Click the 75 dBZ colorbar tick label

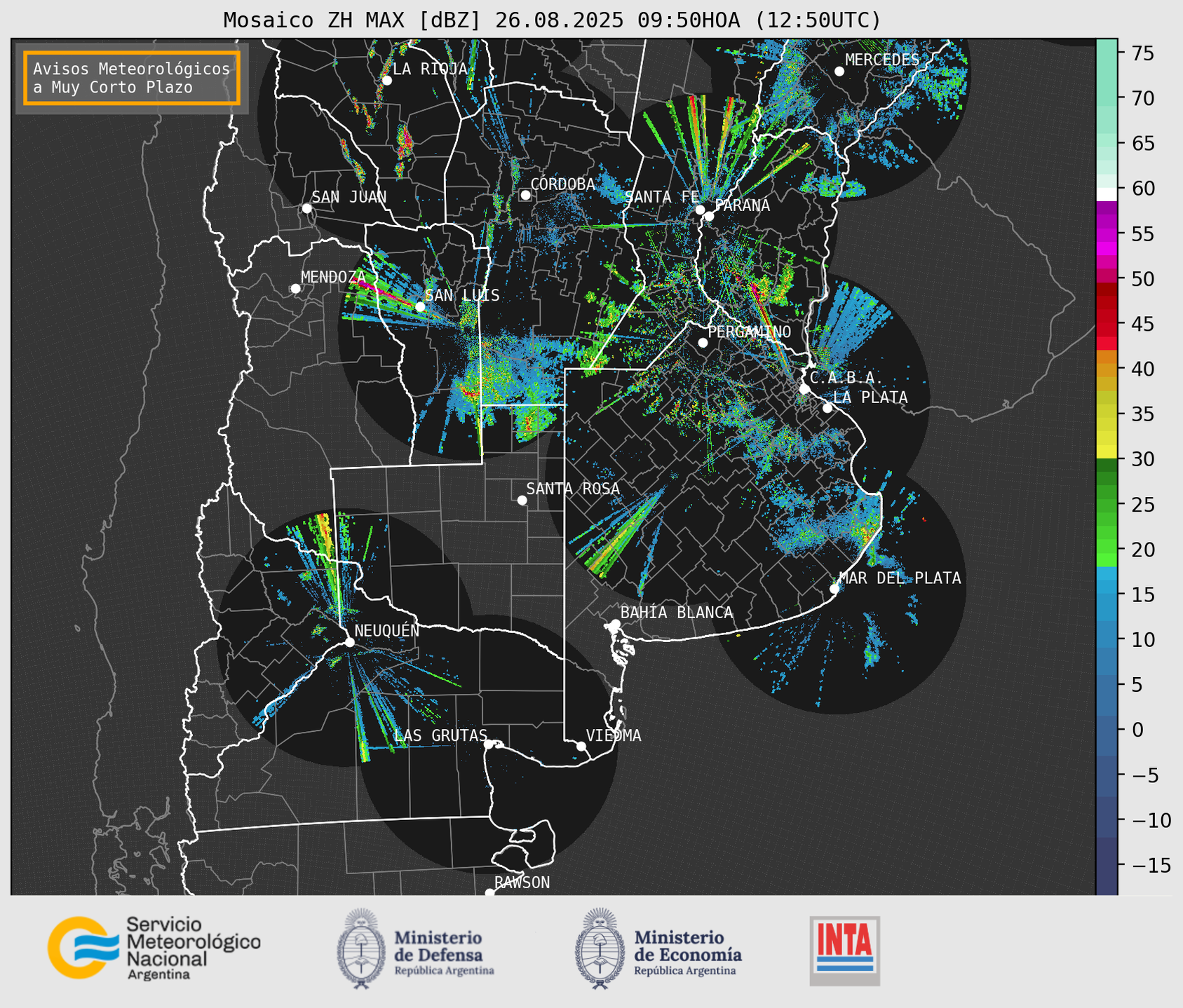(x=1142, y=53)
